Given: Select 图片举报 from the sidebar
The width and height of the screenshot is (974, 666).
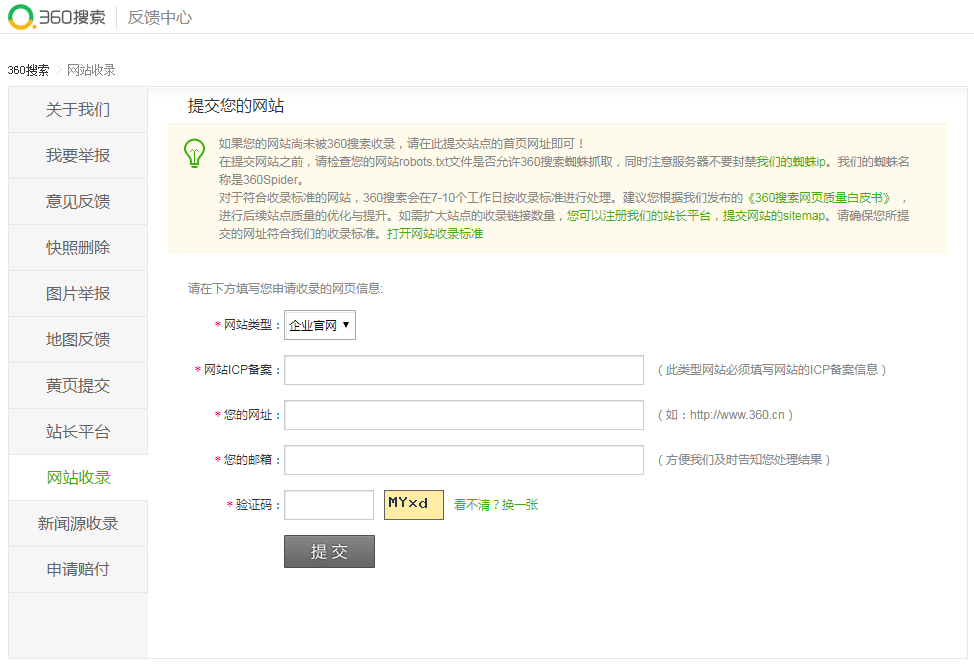Looking at the screenshot, I should tap(78, 294).
